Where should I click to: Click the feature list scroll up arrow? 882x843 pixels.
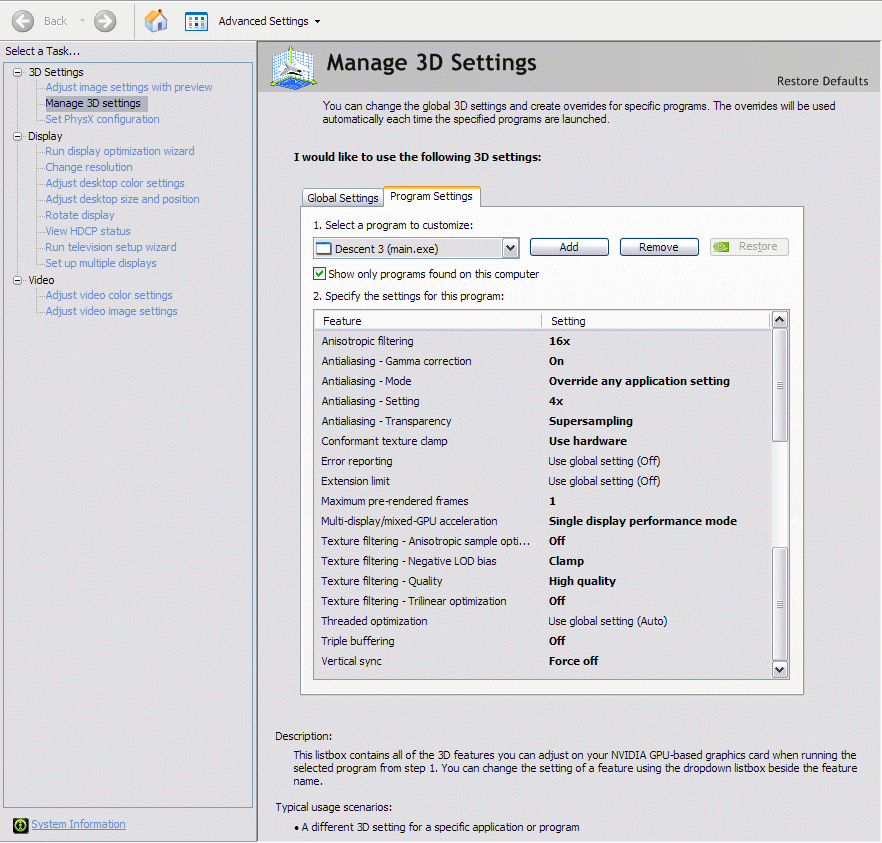(x=780, y=320)
